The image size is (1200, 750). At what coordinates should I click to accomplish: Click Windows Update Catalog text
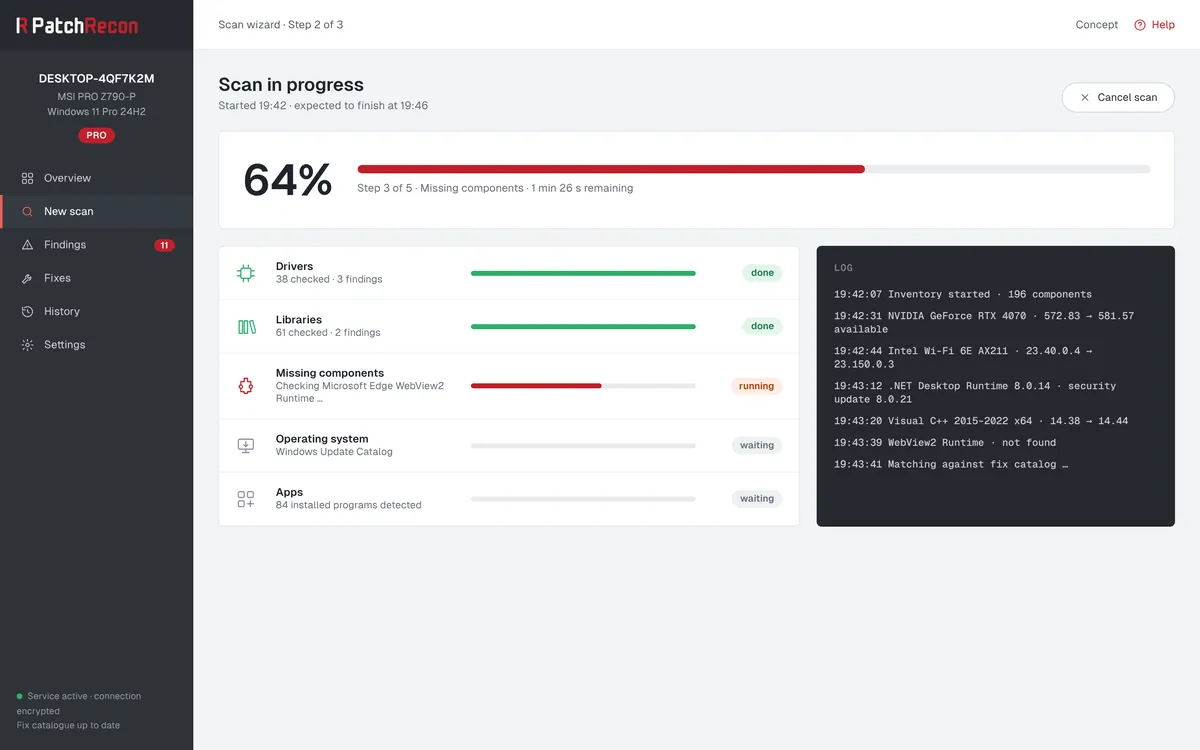(x=334, y=452)
